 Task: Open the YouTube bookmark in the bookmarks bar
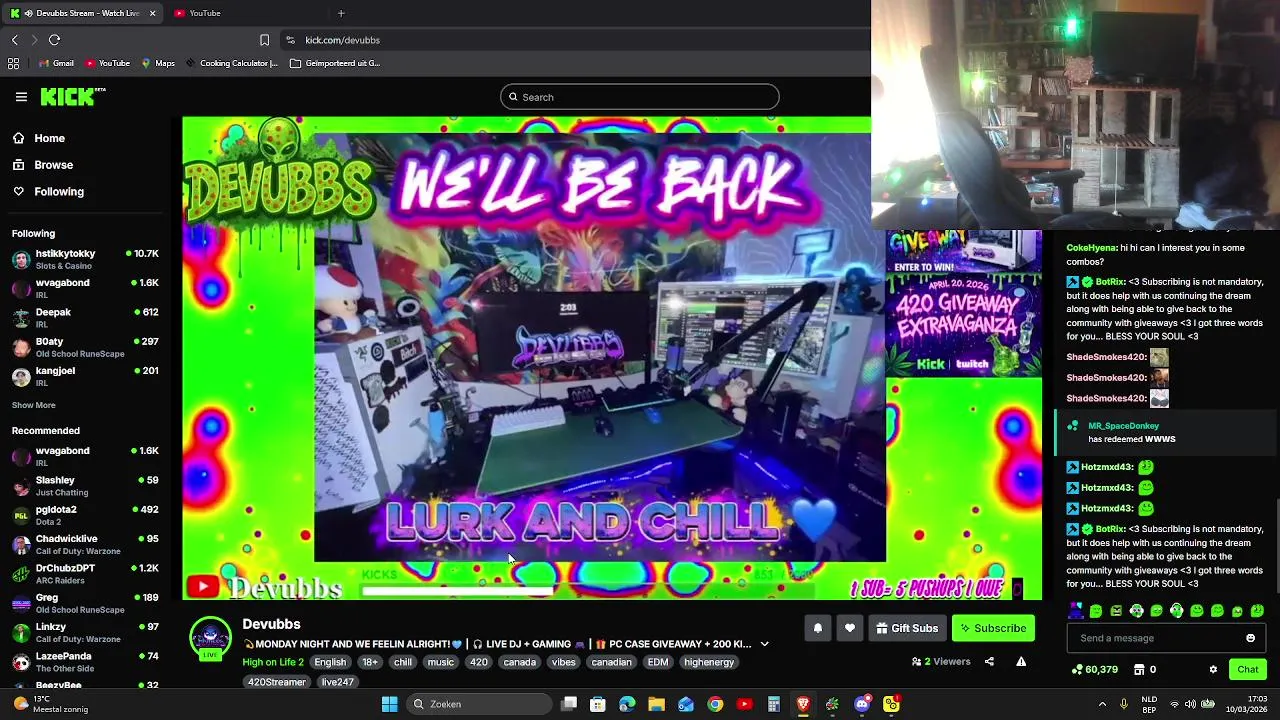pos(107,63)
